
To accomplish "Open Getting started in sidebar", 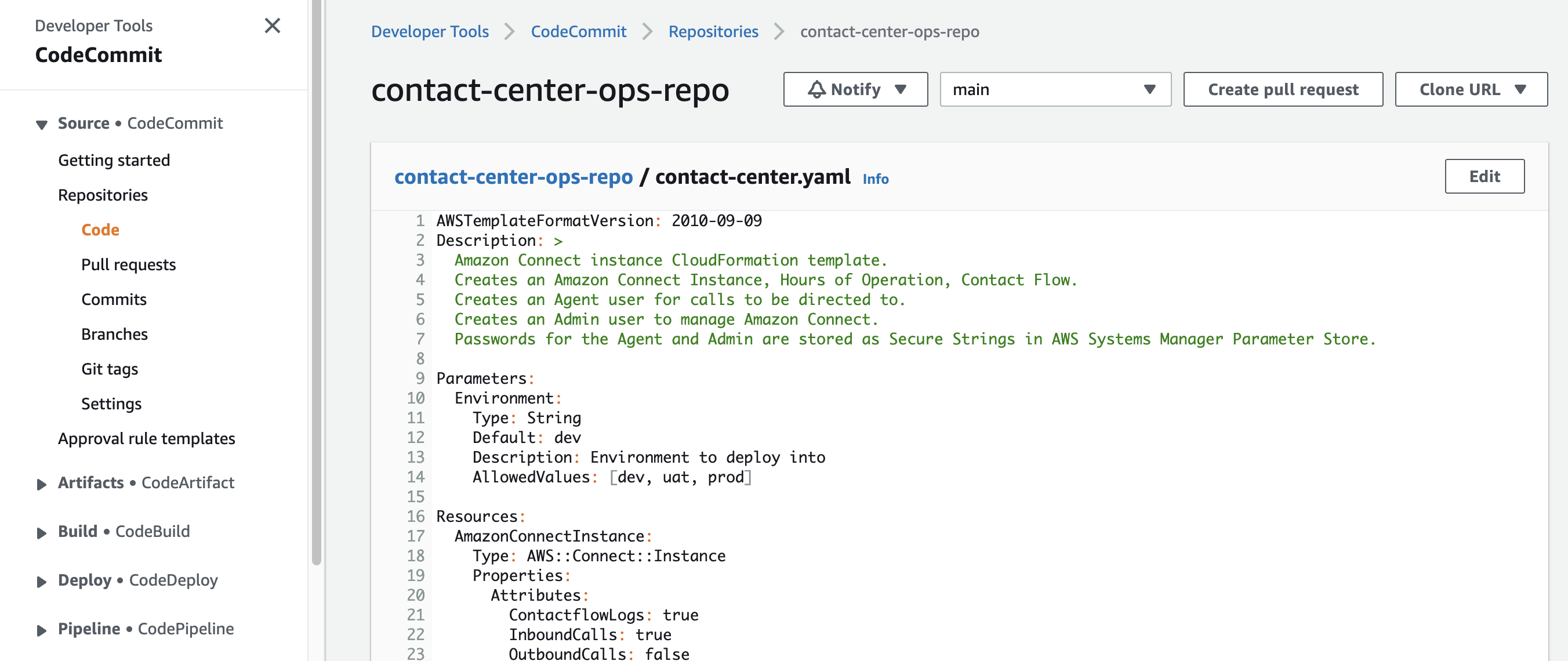I will pyautogui.click(x=114, y=160).
